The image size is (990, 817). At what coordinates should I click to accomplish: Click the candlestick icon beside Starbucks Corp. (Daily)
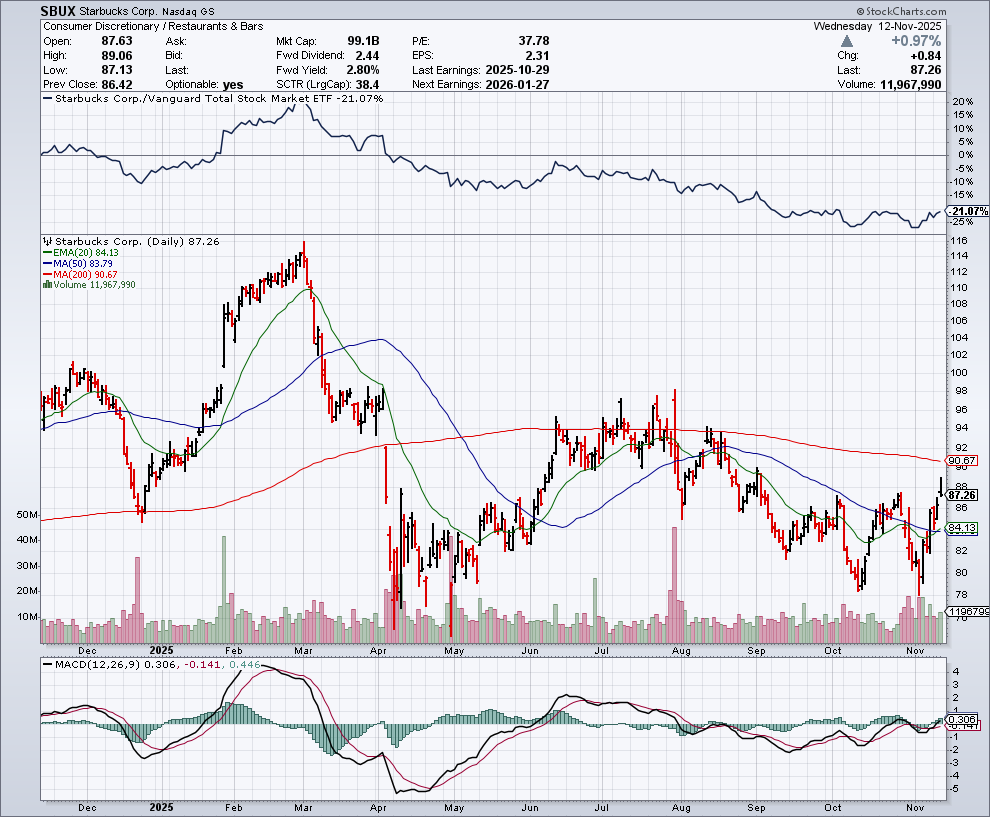point(46,242)
